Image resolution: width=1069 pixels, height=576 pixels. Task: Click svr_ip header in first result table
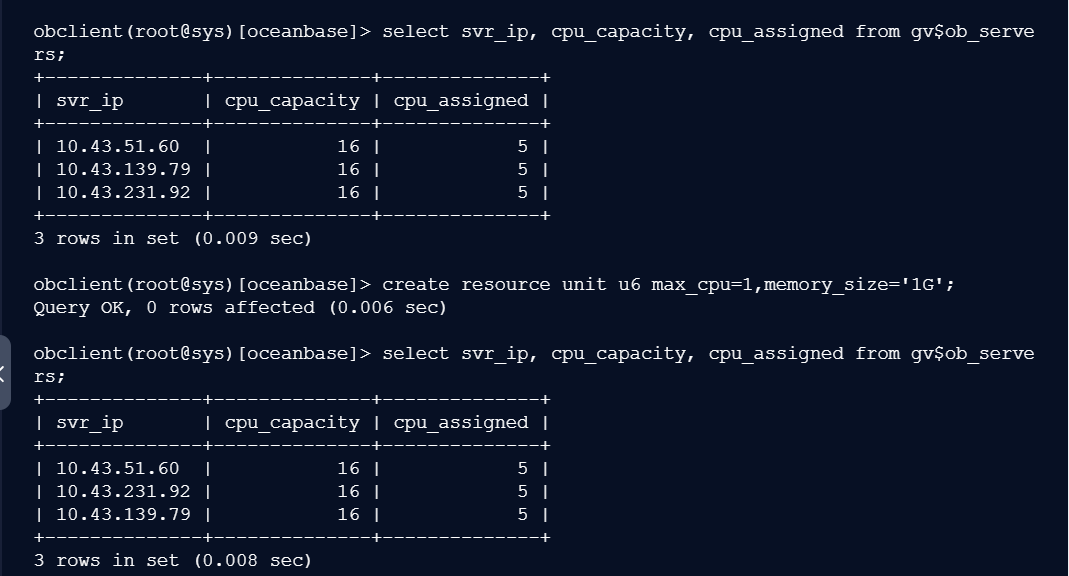point(90,101)
